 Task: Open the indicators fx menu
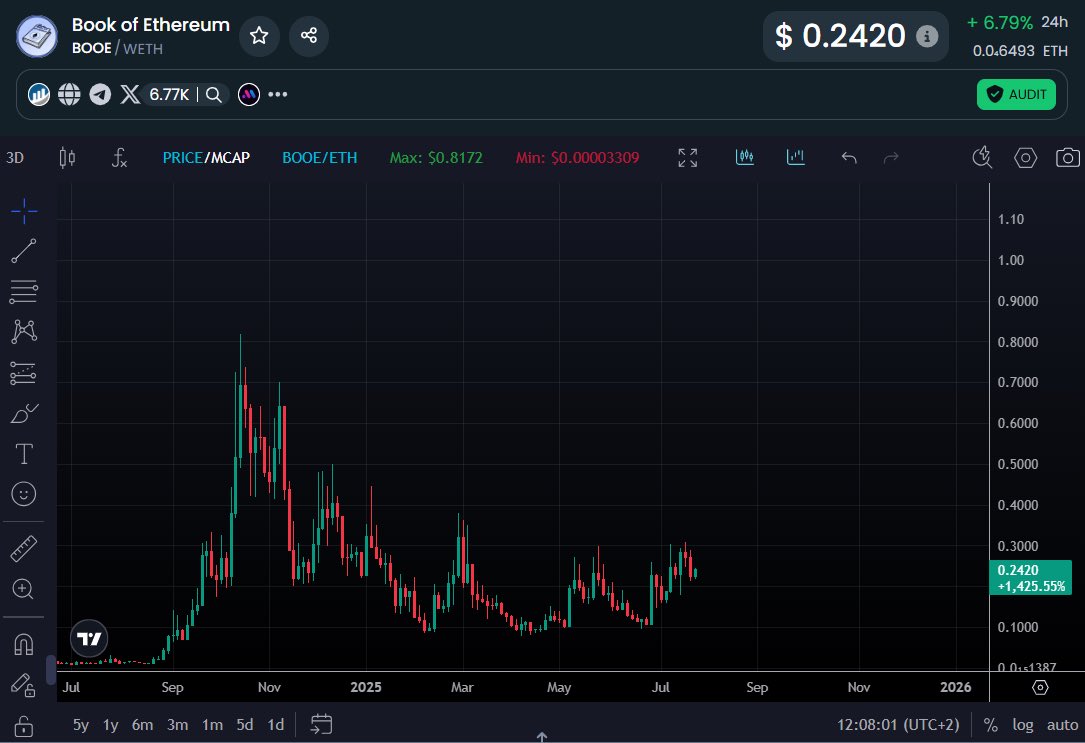click(x=119, y=158)
